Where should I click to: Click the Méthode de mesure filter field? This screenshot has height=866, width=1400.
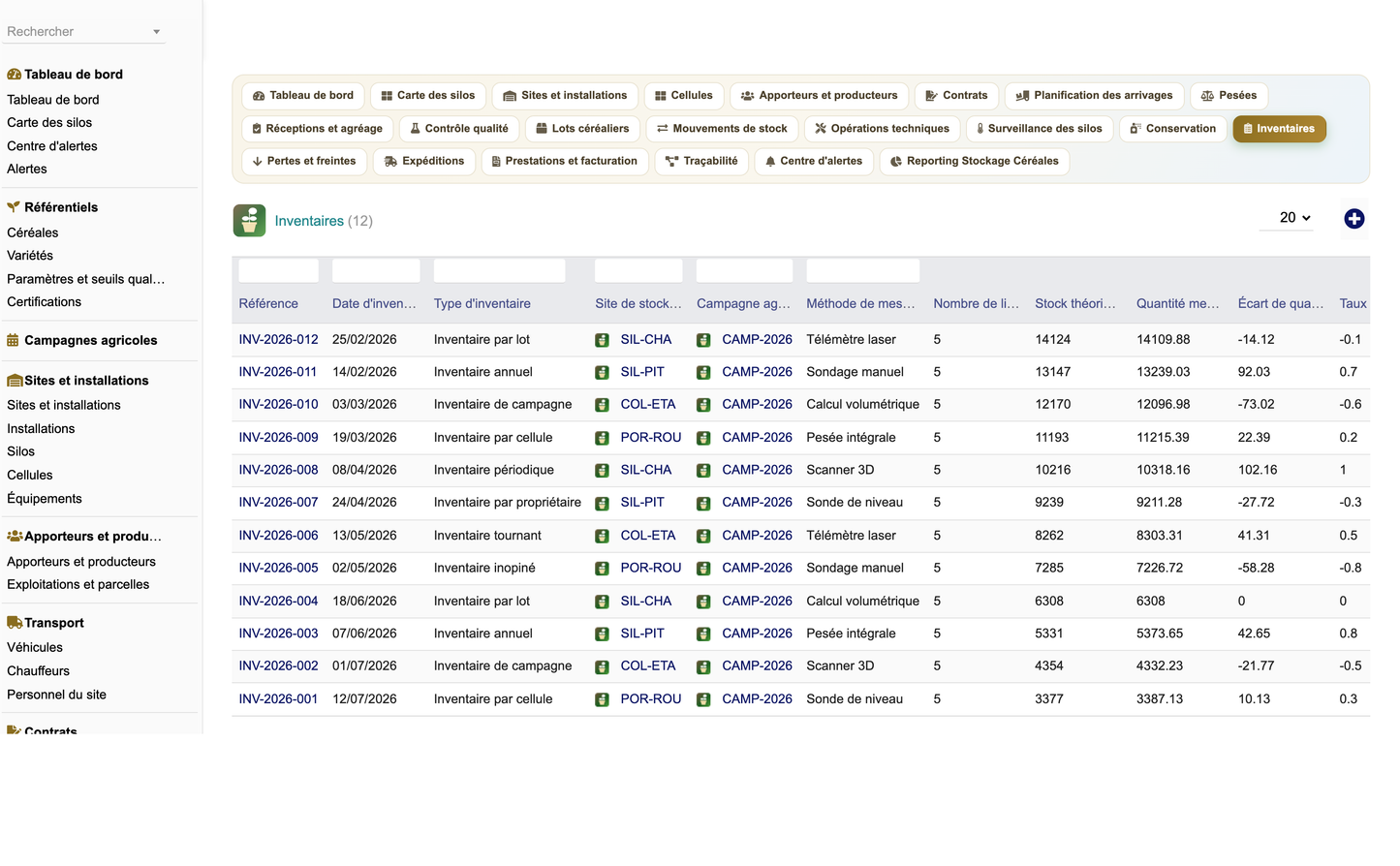(863, 271)
